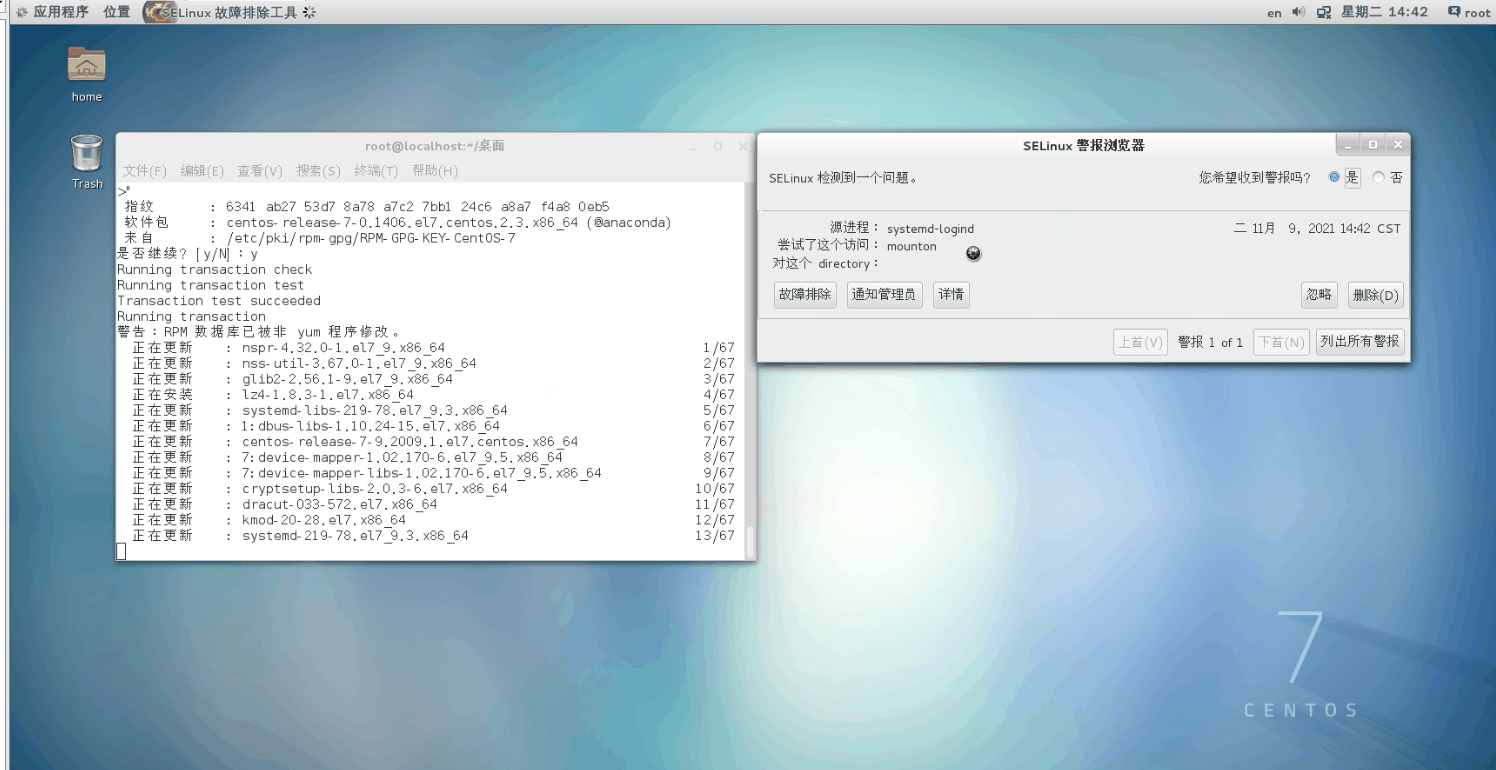
Task: Click the 下首(N) next alert button
Action: tap(1281, 342)
